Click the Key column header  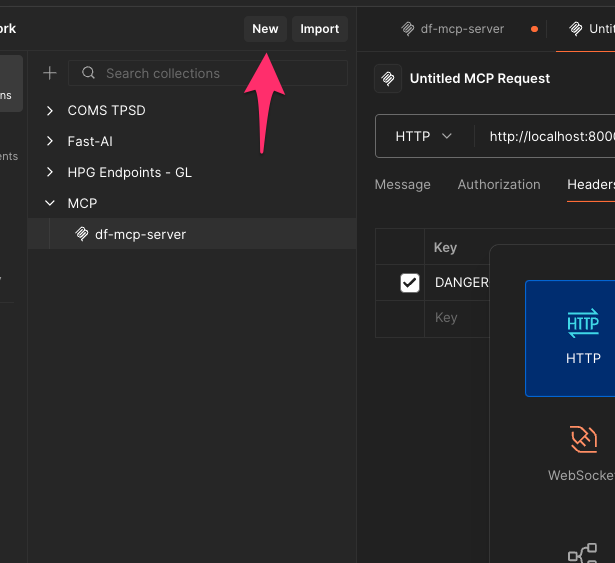pos(445,248)
